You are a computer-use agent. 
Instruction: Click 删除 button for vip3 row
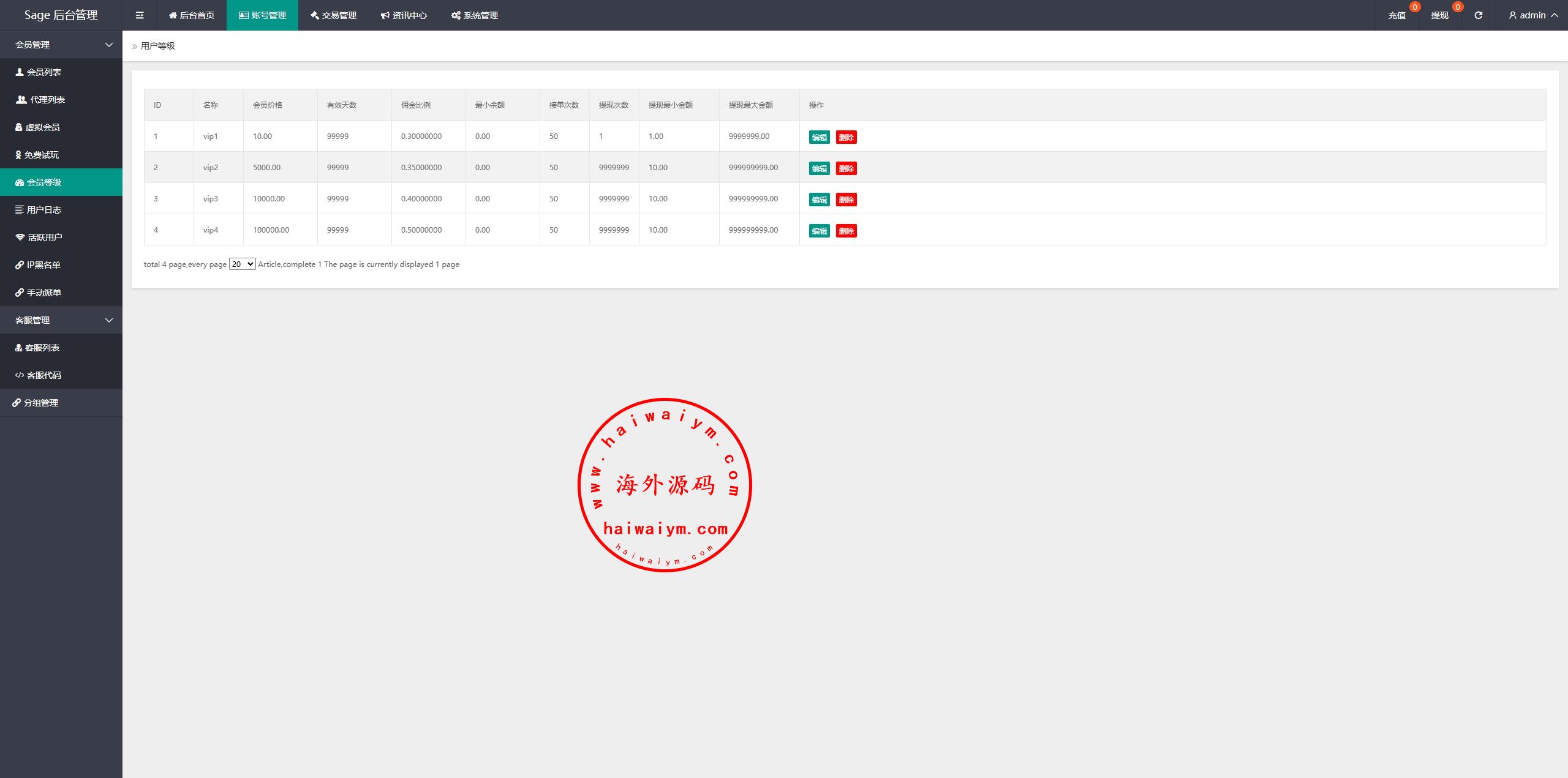point(846,200)
